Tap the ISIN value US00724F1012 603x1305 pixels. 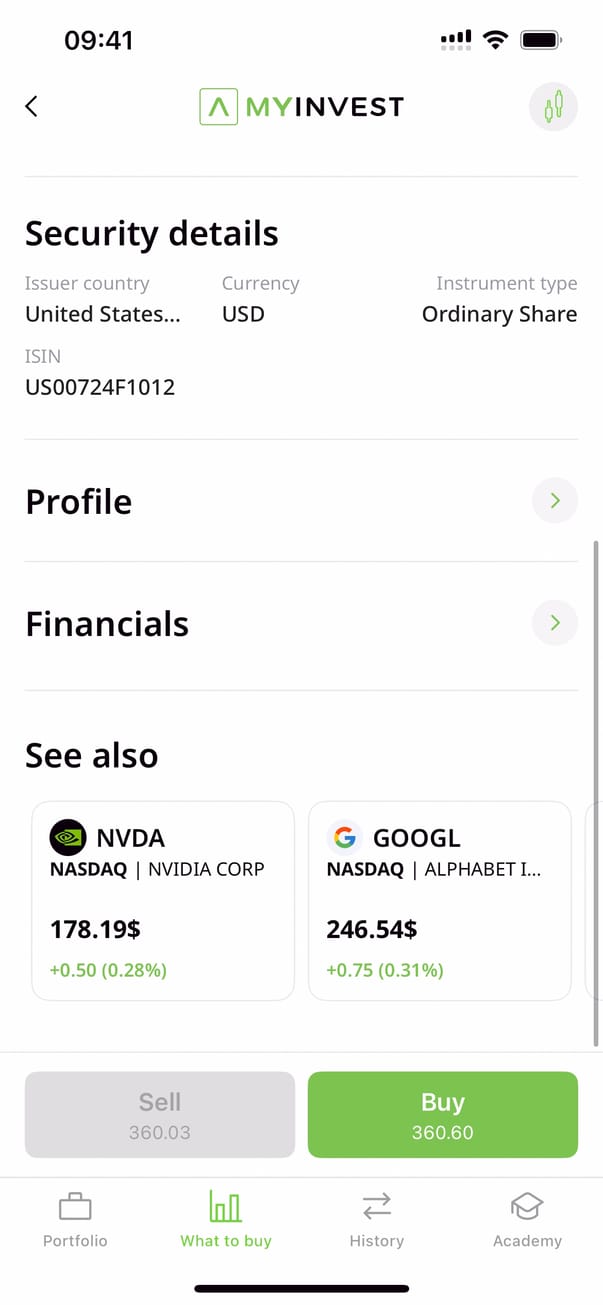click(x=100, y=387)
